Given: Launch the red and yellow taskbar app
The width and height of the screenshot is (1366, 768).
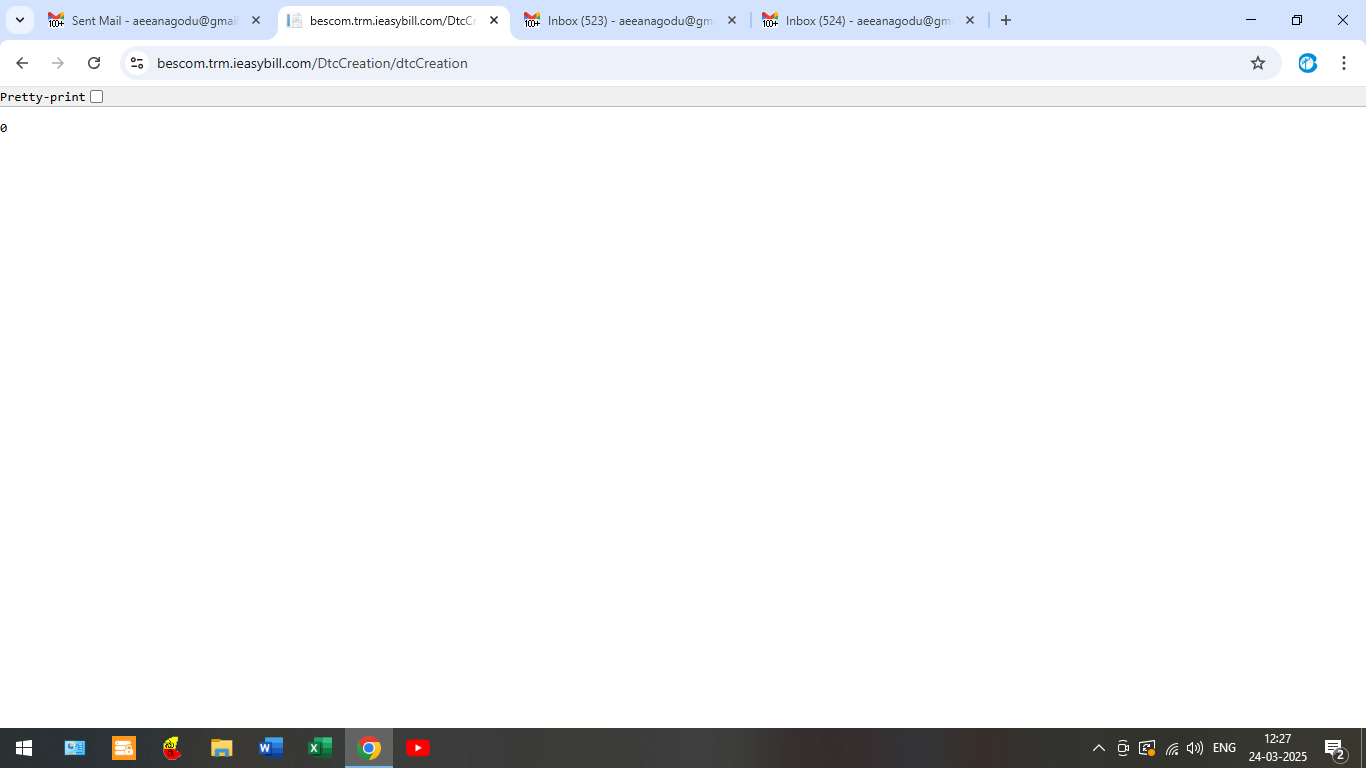Looking at the screenshot, I should (x=173, y=748).
